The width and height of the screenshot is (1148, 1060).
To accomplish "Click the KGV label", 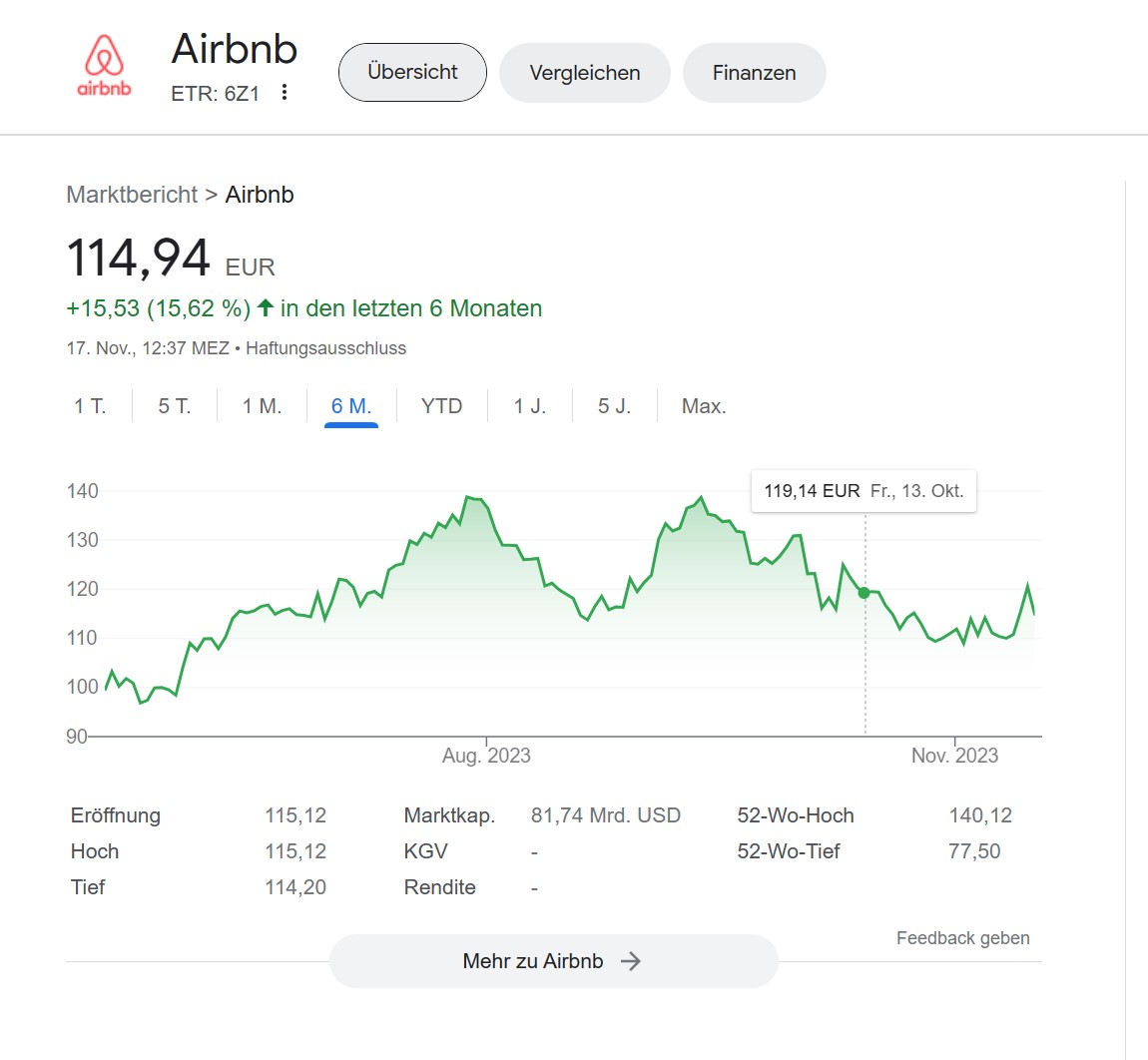I will click(425, 851).
